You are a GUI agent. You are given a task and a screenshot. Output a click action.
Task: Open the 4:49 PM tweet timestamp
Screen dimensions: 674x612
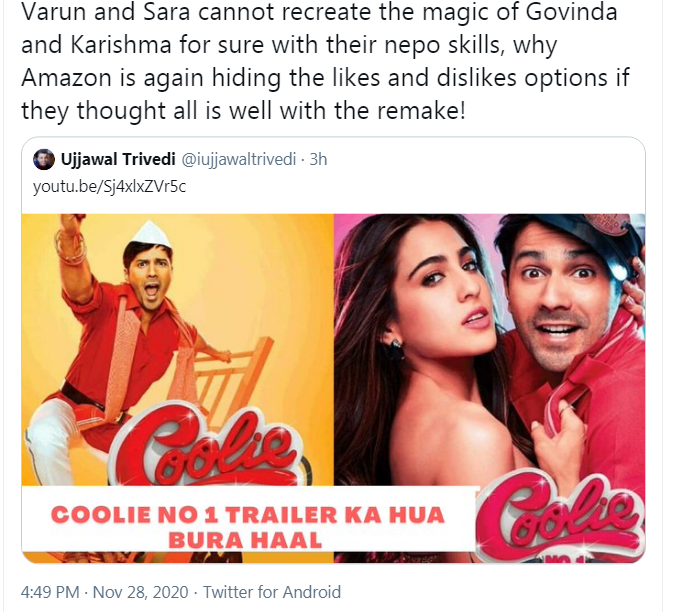click(x=50, y=592)
